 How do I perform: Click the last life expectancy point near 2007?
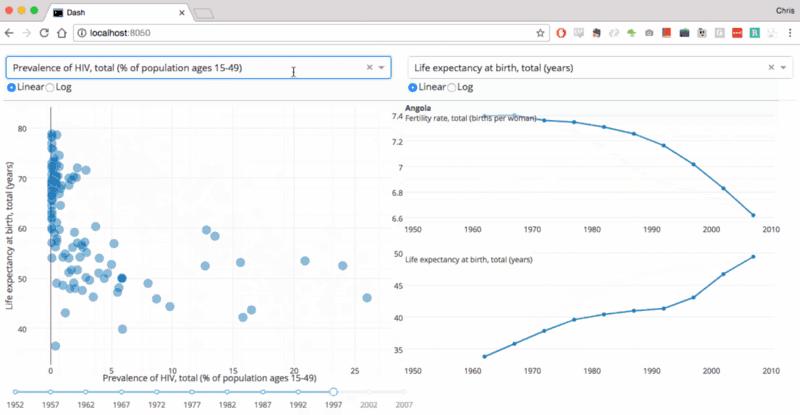tap(754, 257)
